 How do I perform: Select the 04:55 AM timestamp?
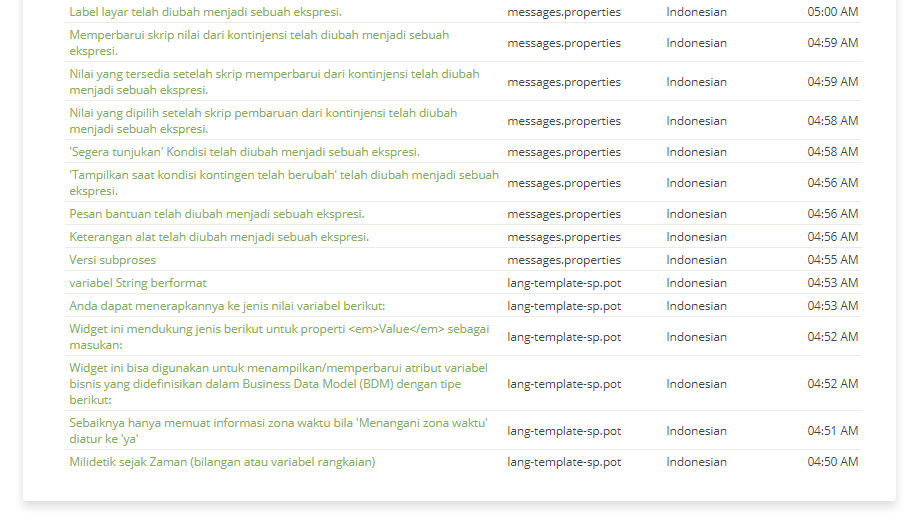833,260
